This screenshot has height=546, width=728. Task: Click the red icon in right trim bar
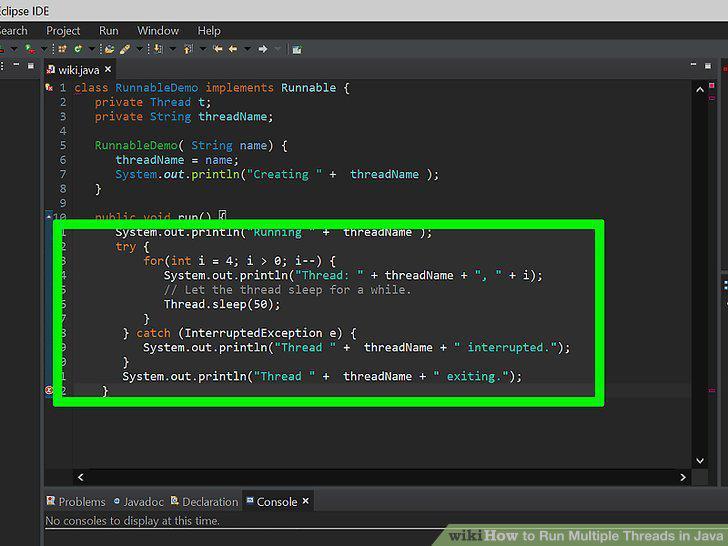pyautogui.click(x=725, y=69)
